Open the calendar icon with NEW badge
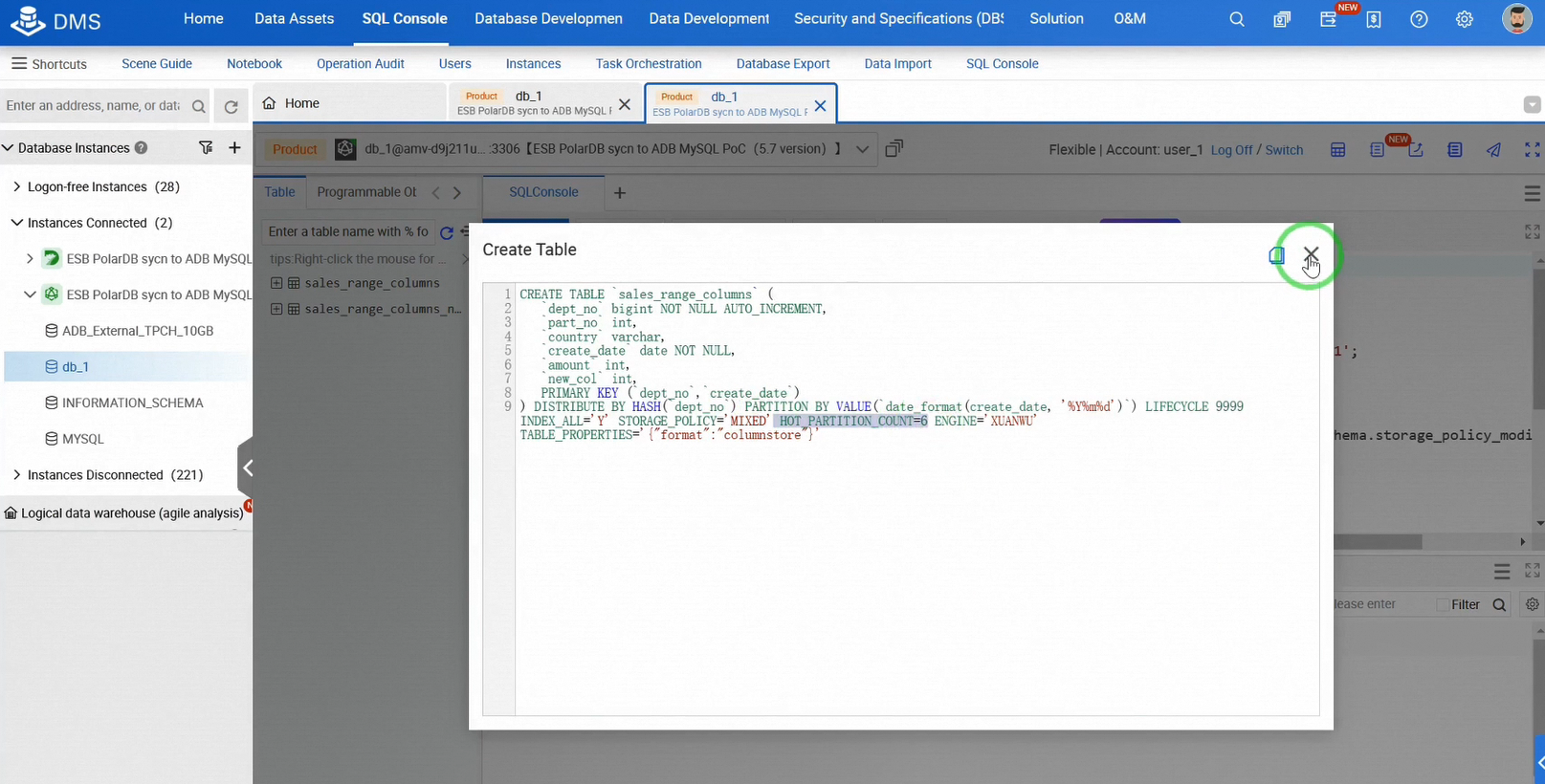Image resolution: width=1545 pixels, height=784 pixels. 1329,19
